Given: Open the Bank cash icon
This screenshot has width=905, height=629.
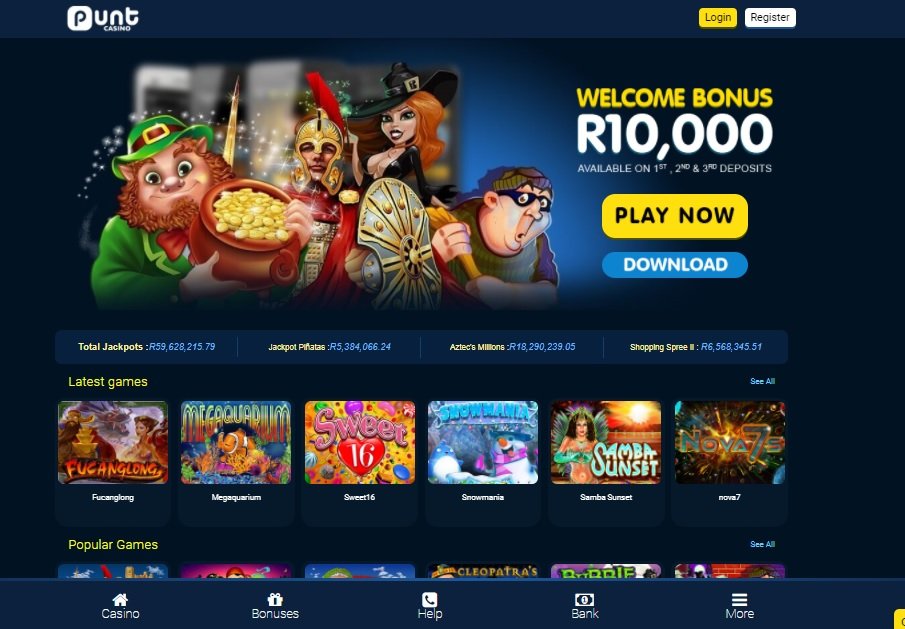Looking at the screenshot, I should (585, 600).
